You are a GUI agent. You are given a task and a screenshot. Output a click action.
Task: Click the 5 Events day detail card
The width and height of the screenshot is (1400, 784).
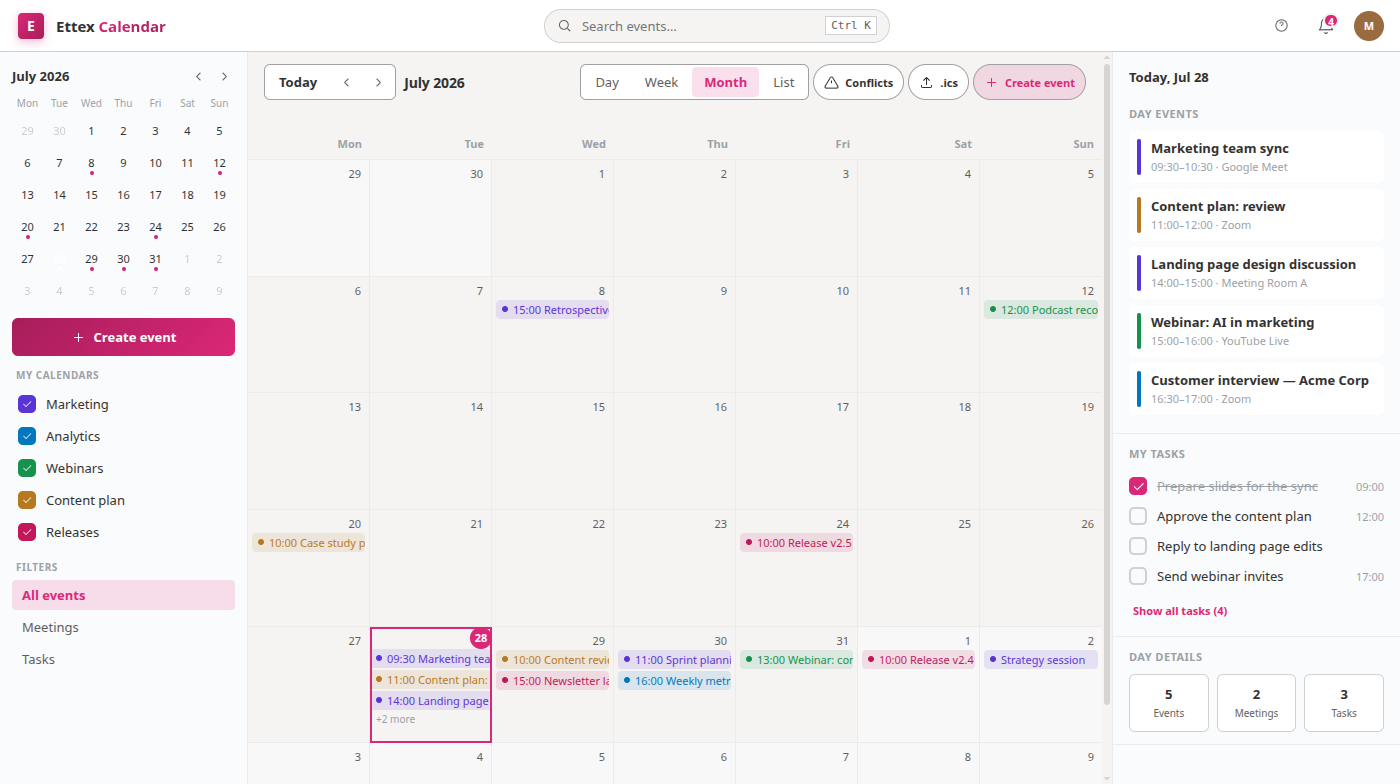(x=1169, y=703)
